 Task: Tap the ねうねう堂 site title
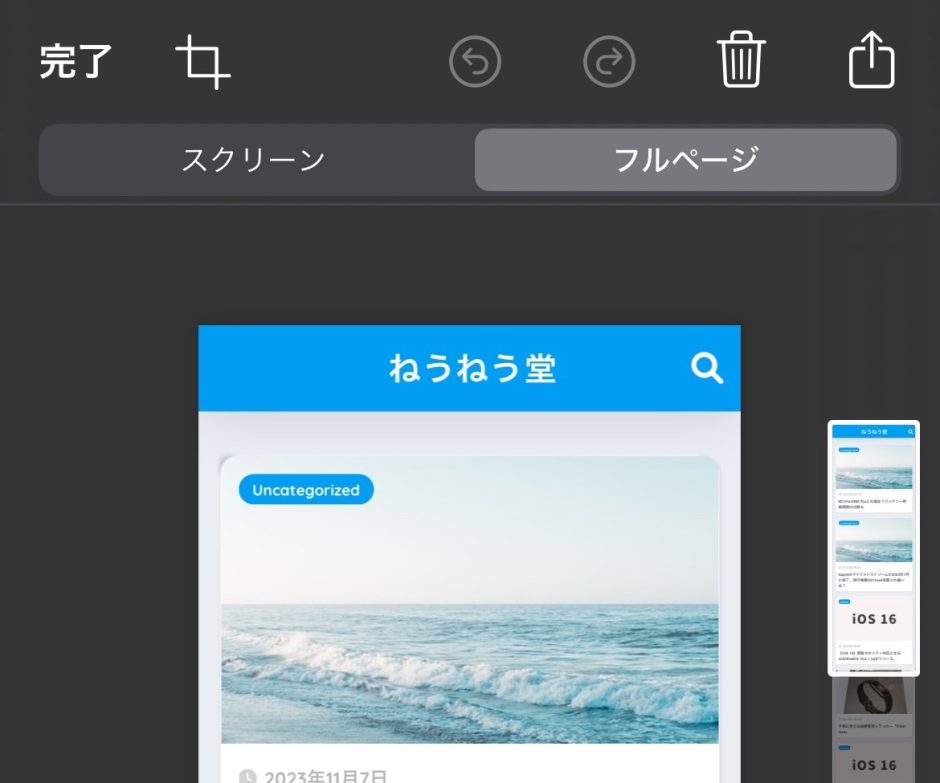coord(471,369)
